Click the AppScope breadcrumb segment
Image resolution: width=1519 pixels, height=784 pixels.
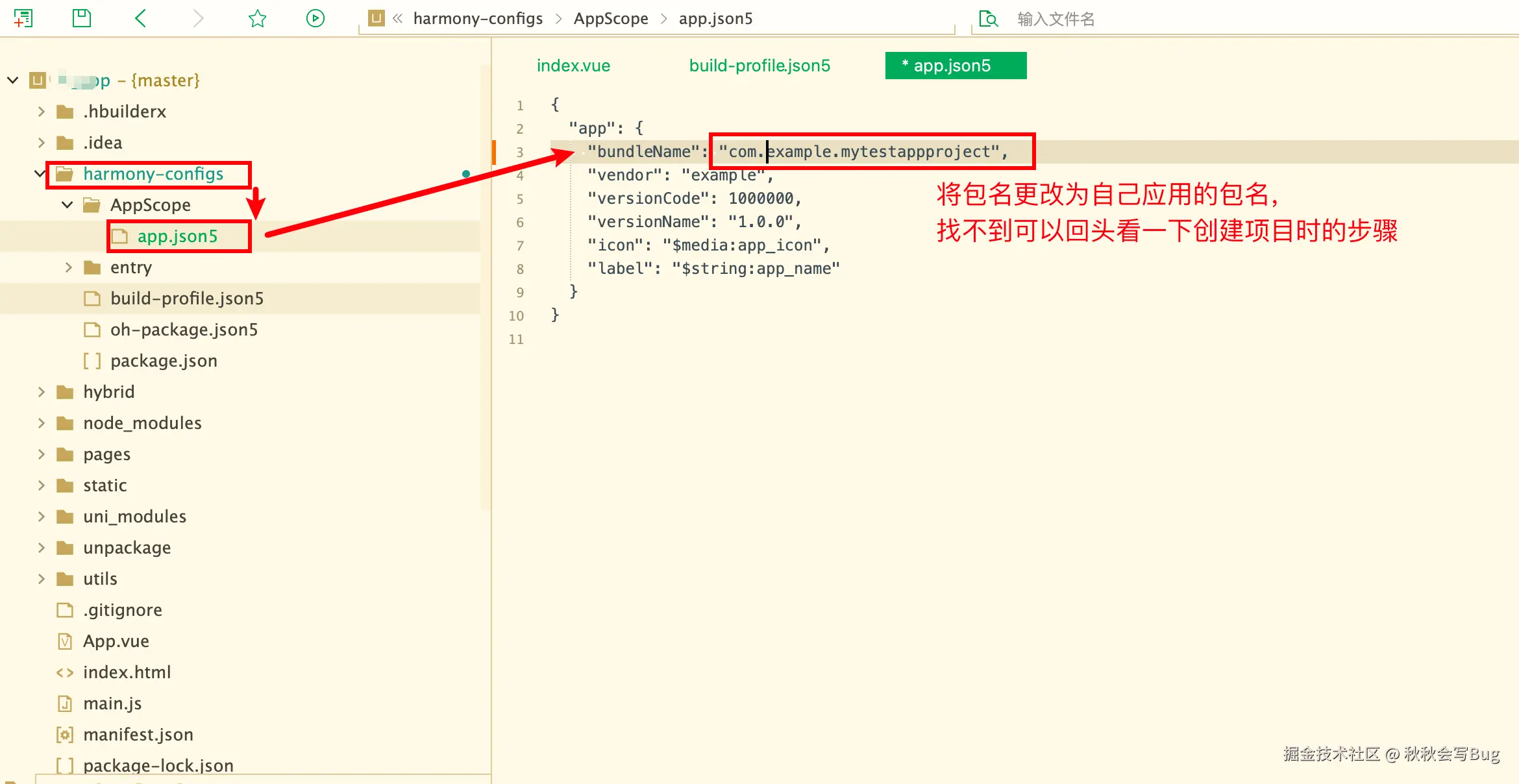coord(610,19)
